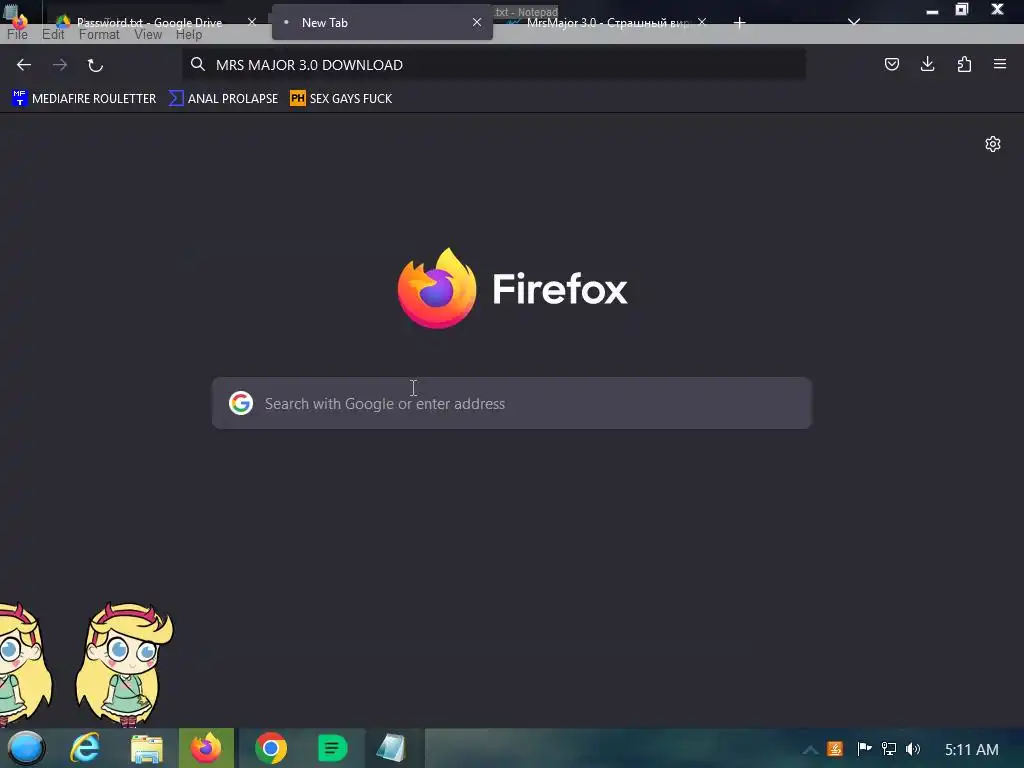Launch Google Chrome from taskbar

tap(270, 748)
